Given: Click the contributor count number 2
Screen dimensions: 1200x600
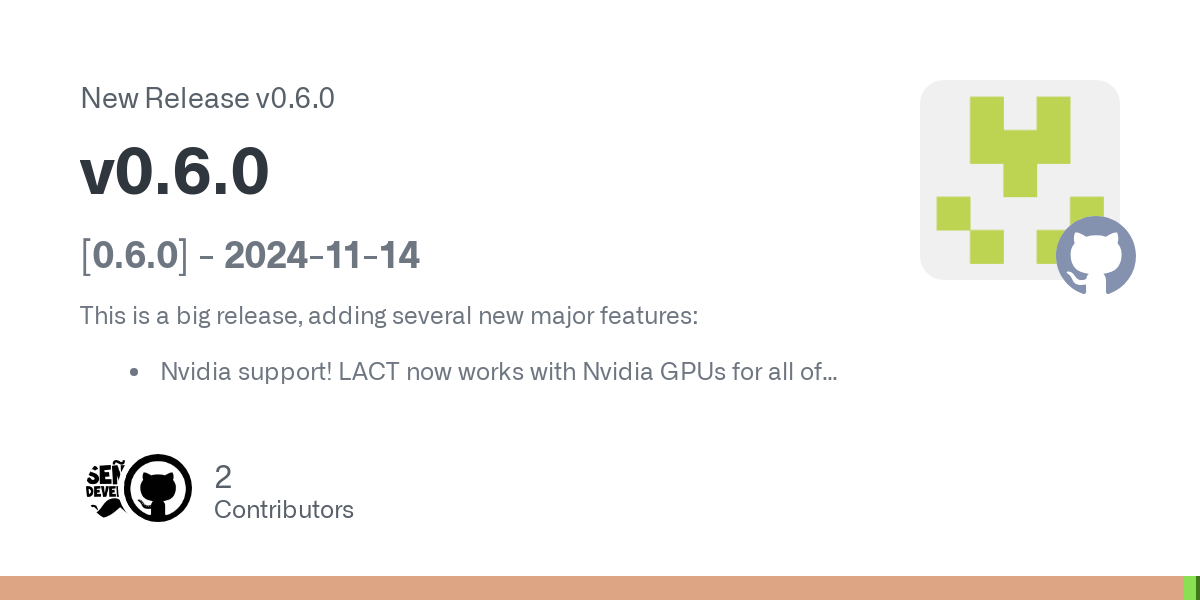Looking at the screenshot, I should click(223, 477).
